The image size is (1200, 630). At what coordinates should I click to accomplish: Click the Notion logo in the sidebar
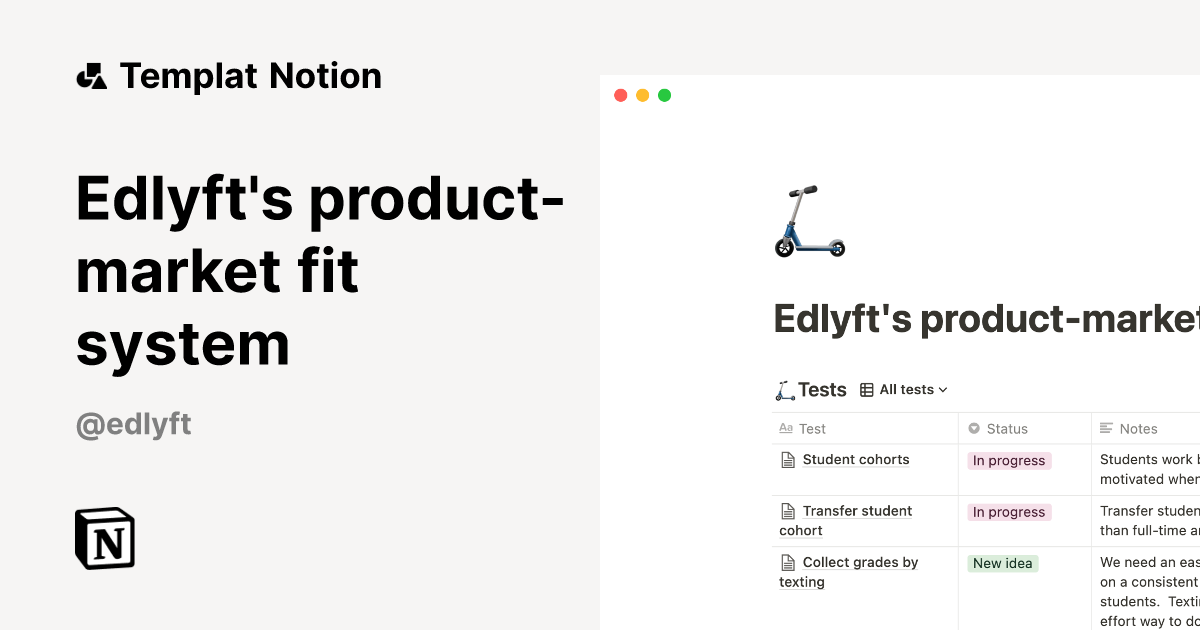click(104, 538)
